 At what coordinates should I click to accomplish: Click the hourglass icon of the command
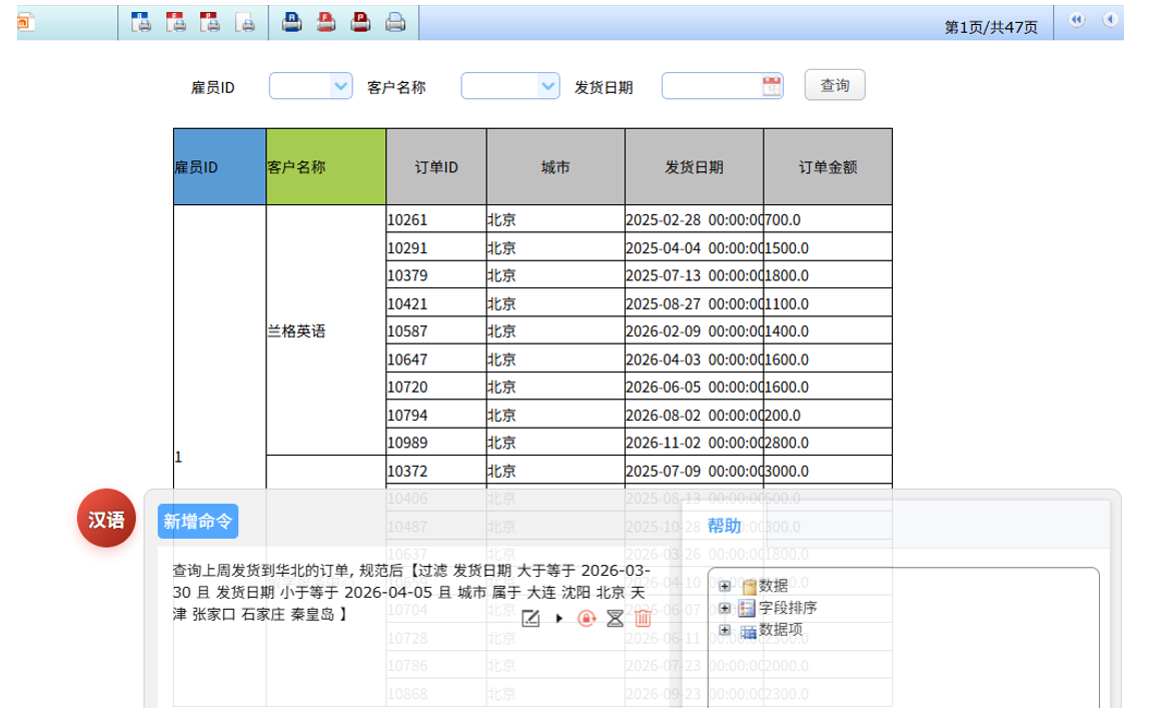[x=615, y=618]
